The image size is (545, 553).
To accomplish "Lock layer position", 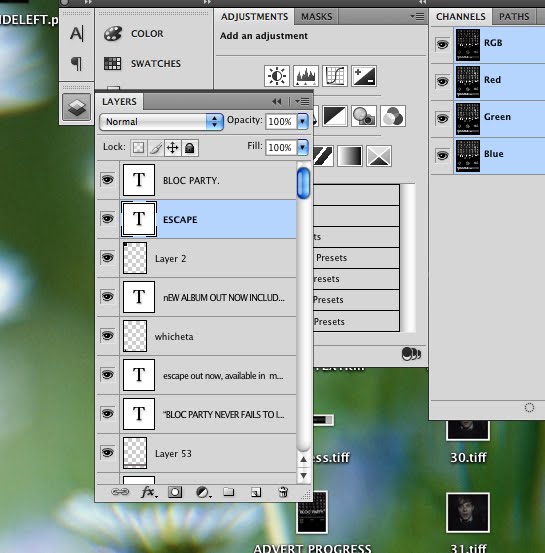I will click(x=172, y=147).
